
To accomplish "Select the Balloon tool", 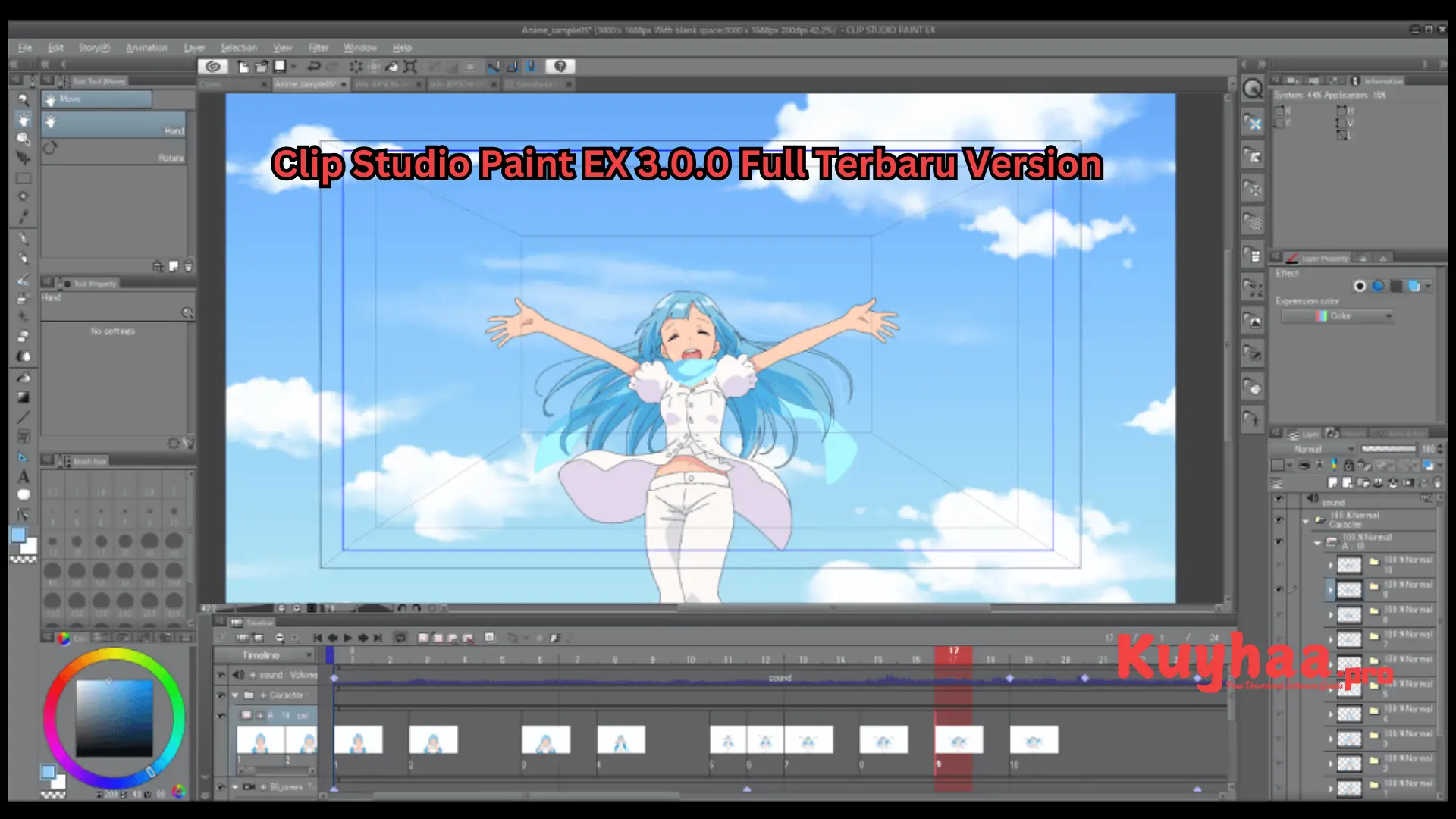I will coord(24,495).
